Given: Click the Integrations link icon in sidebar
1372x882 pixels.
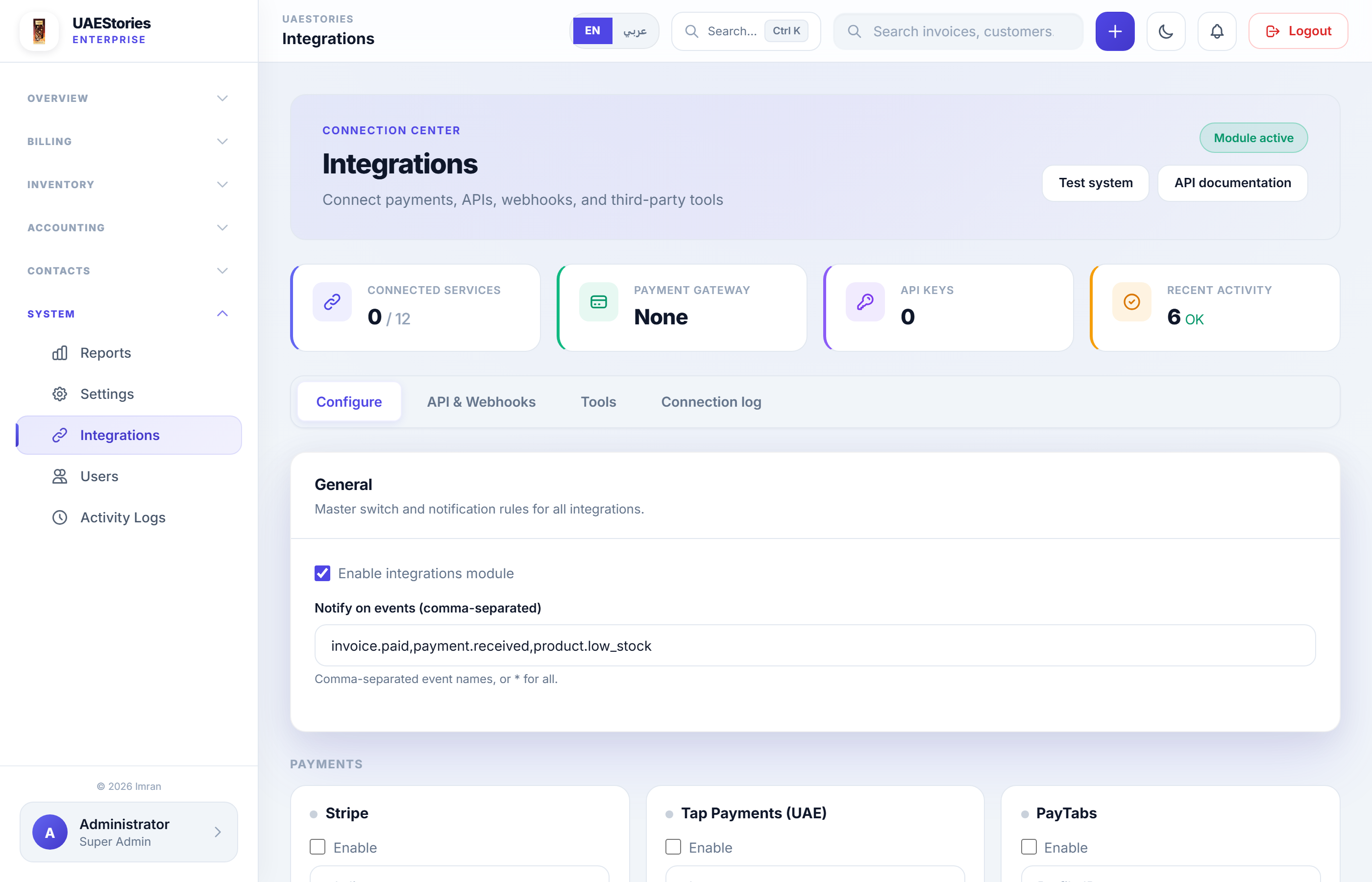Looking at the screenshot, I should pyautogui.click(x=60, y=435).
